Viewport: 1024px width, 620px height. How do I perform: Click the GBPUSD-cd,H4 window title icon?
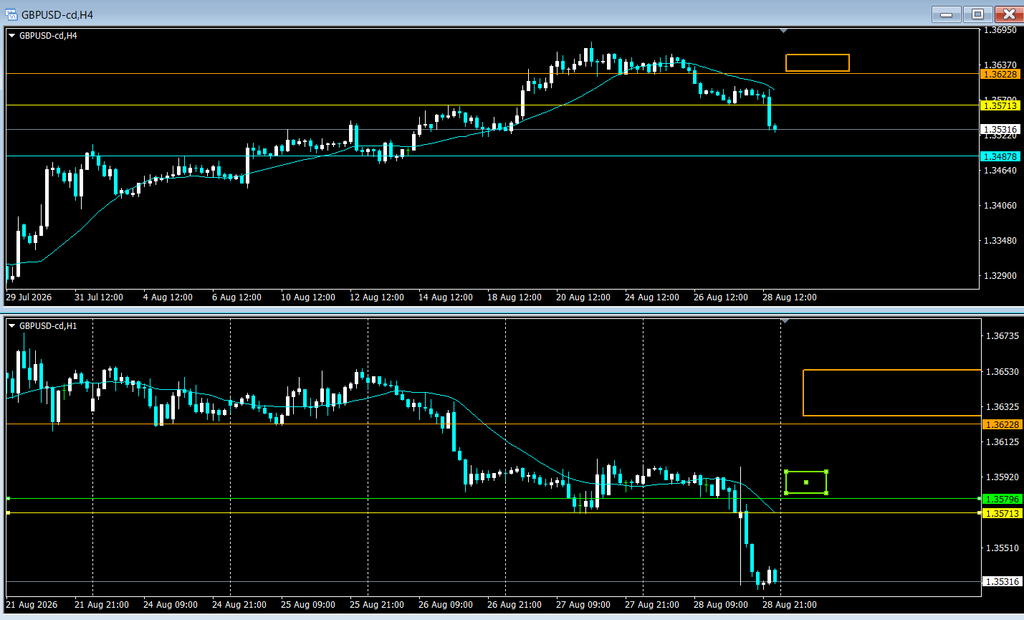[10, 14]
